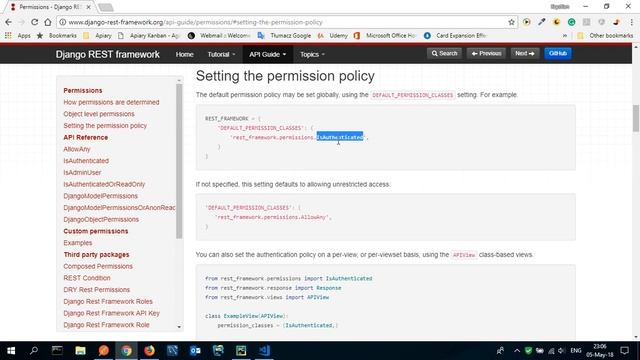Open the DRY Rest Permissions link
The image size is (640, 360).
[97, 290]
